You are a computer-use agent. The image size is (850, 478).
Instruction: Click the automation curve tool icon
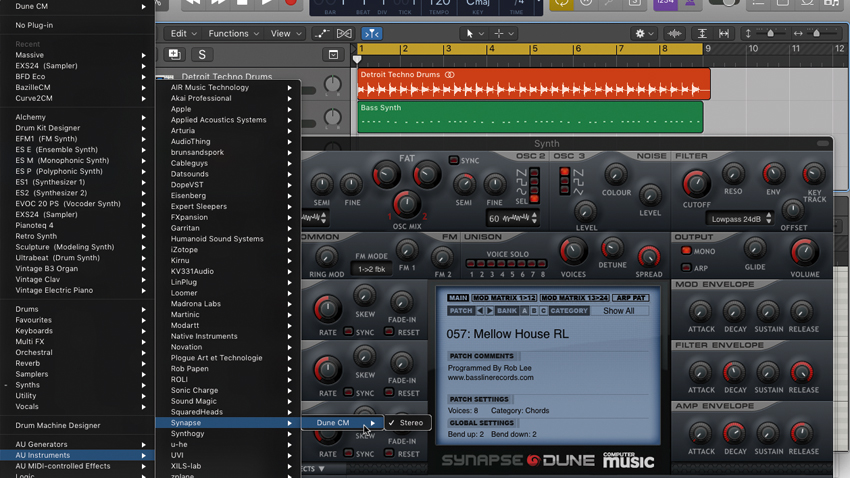[322, 34]
